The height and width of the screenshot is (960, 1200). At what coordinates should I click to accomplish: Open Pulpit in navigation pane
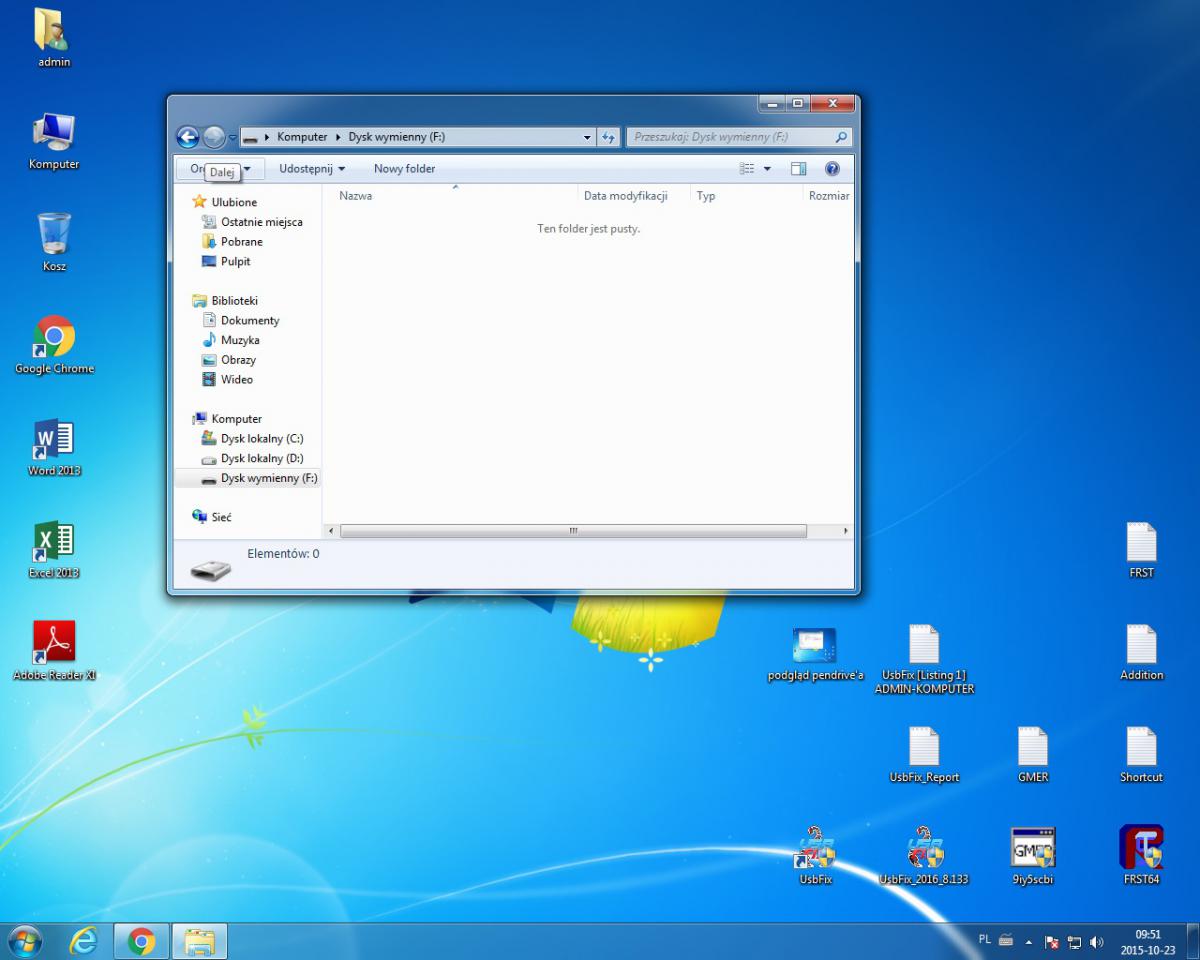(x=235, y=261)
